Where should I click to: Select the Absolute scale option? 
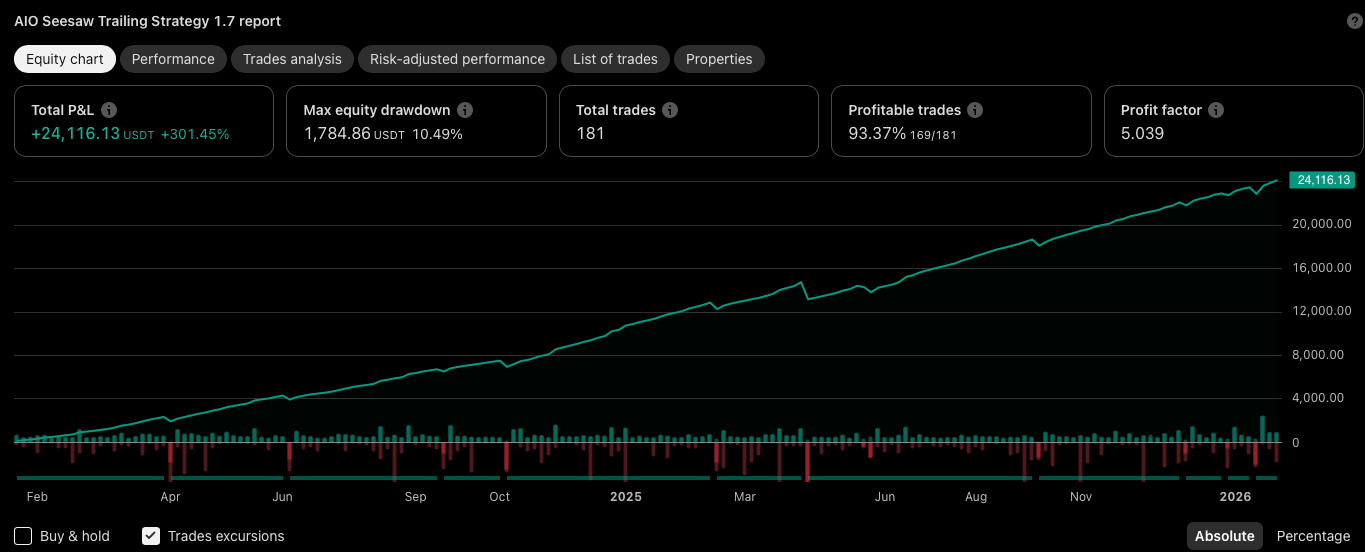(1224, 536)
